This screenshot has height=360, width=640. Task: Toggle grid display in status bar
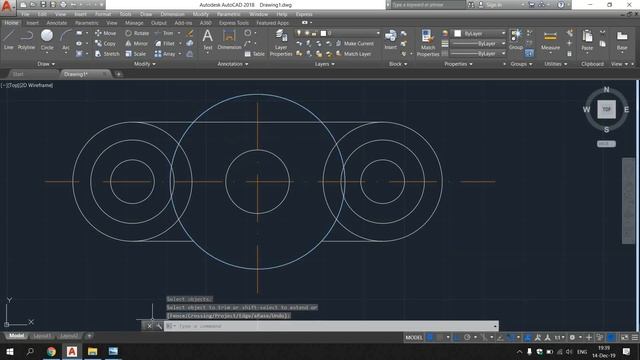coord(430,338)
